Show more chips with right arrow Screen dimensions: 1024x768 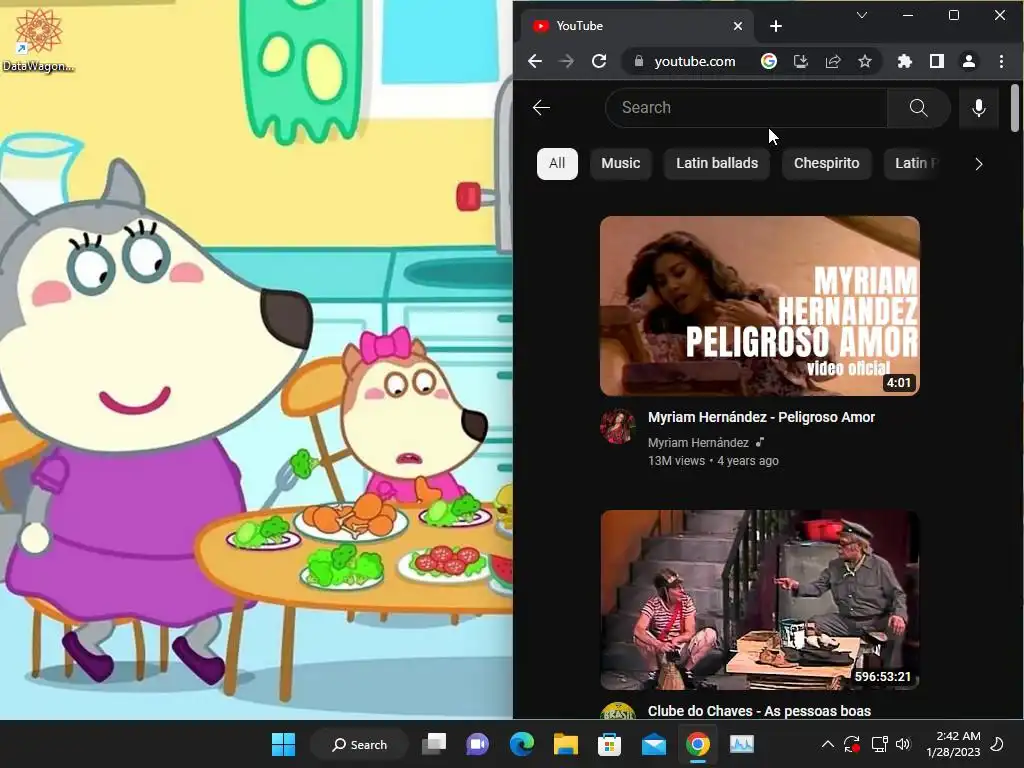coord(978,164)
